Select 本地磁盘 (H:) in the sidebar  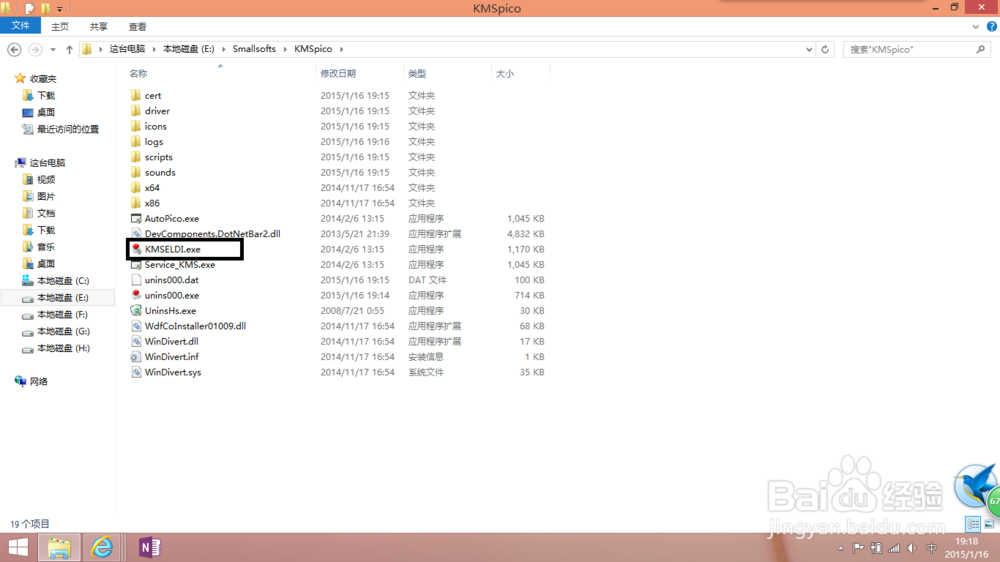point(62,348)
